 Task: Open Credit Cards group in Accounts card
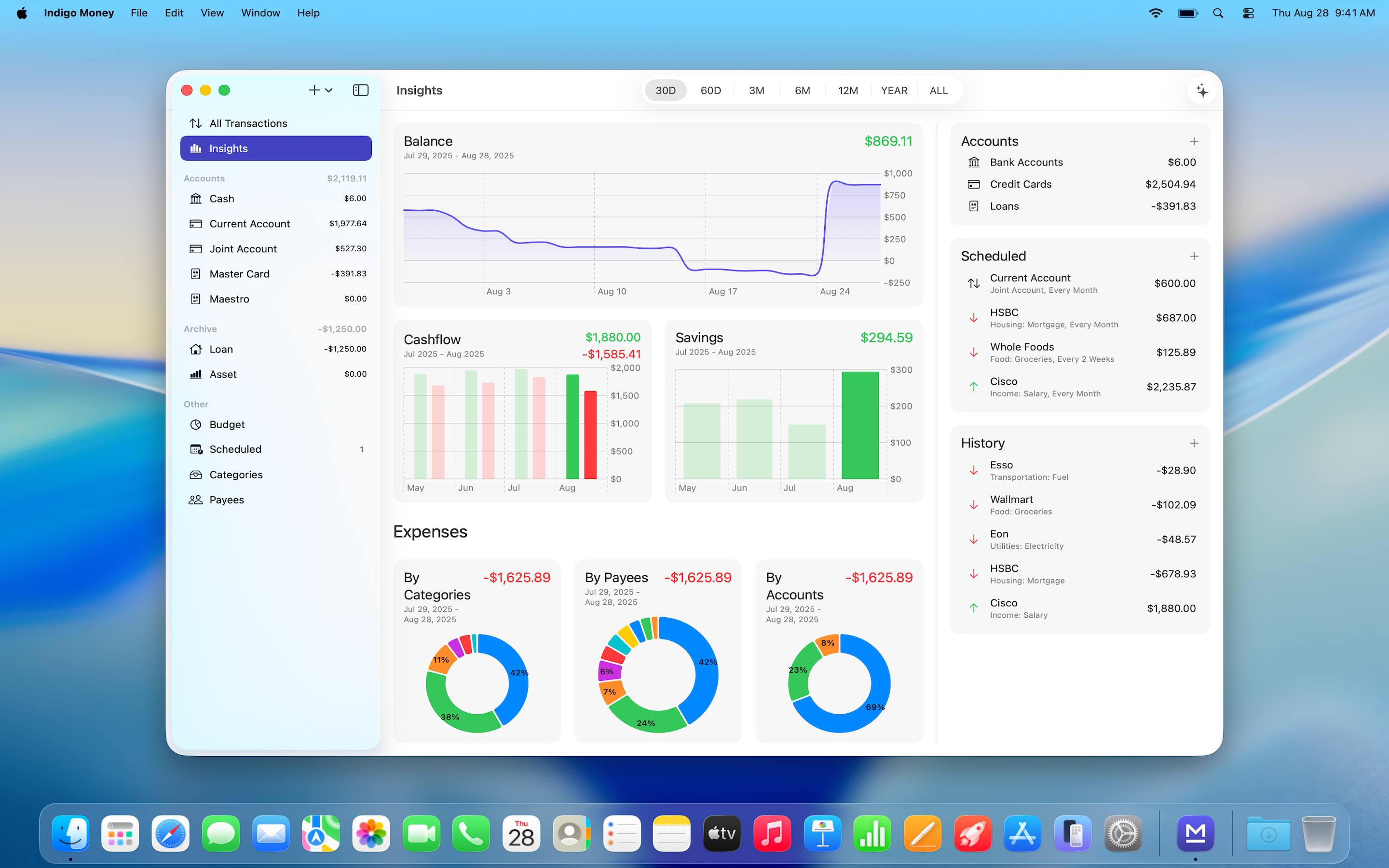tap(1080, 184)
